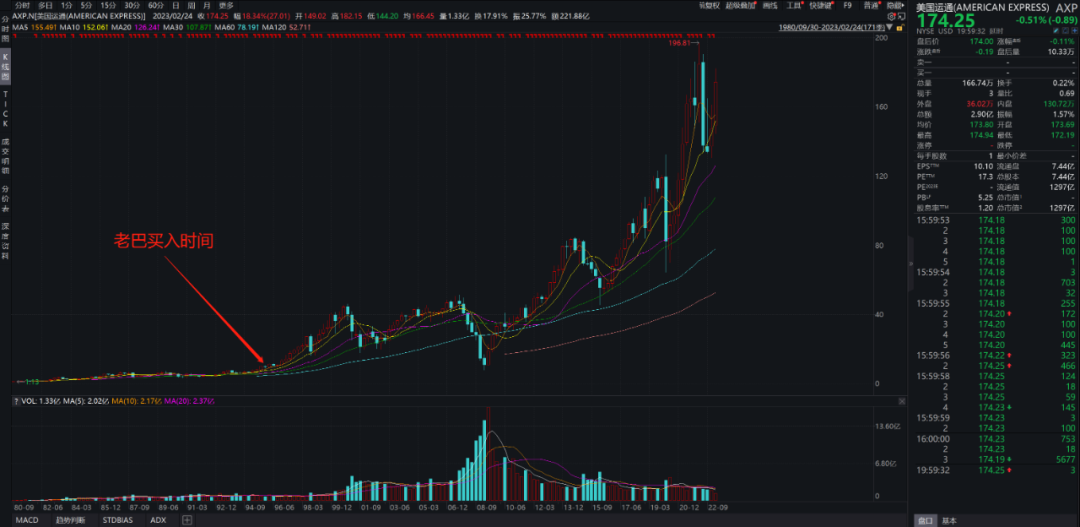Click the 美国运通(AMERICAN EXPRESS) name in quote panel
Image resolution: width=1080 pixels, height=527 pixels.
(983, 7)
